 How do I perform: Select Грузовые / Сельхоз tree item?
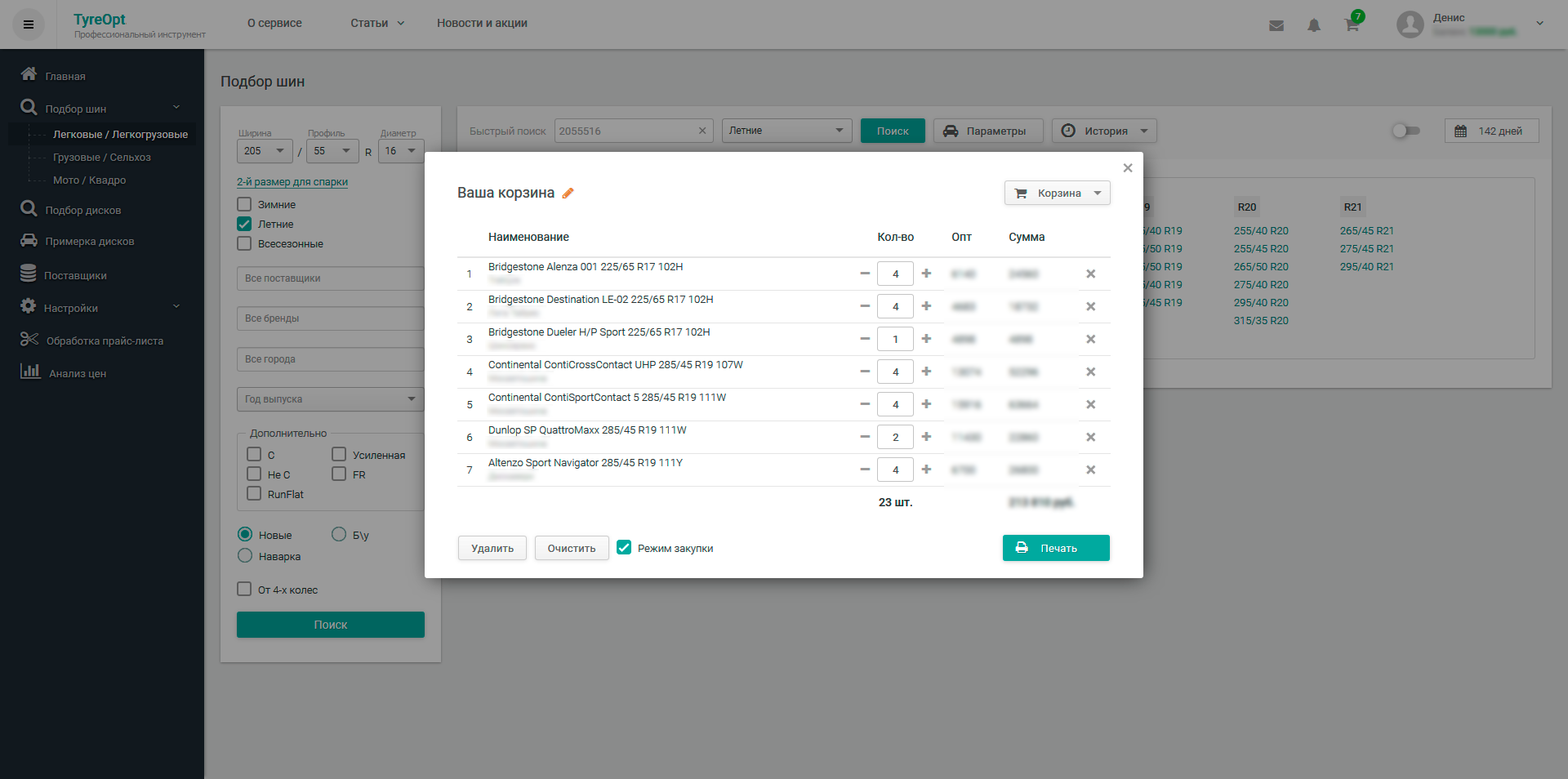click(102, 158)
